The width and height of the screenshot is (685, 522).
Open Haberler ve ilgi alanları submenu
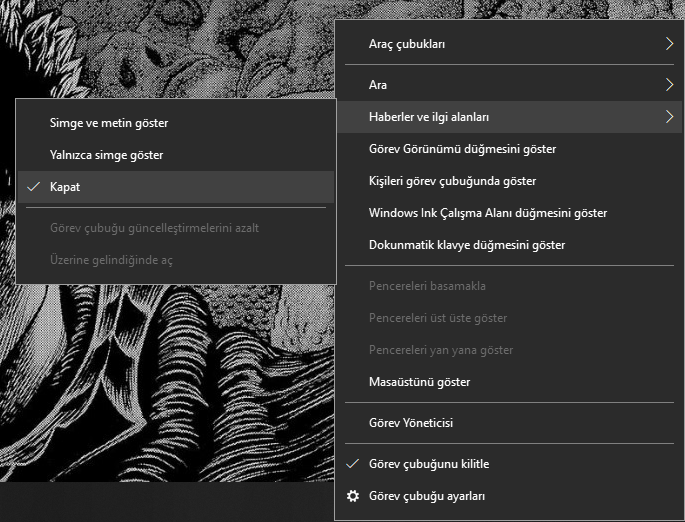coord(509,117)
